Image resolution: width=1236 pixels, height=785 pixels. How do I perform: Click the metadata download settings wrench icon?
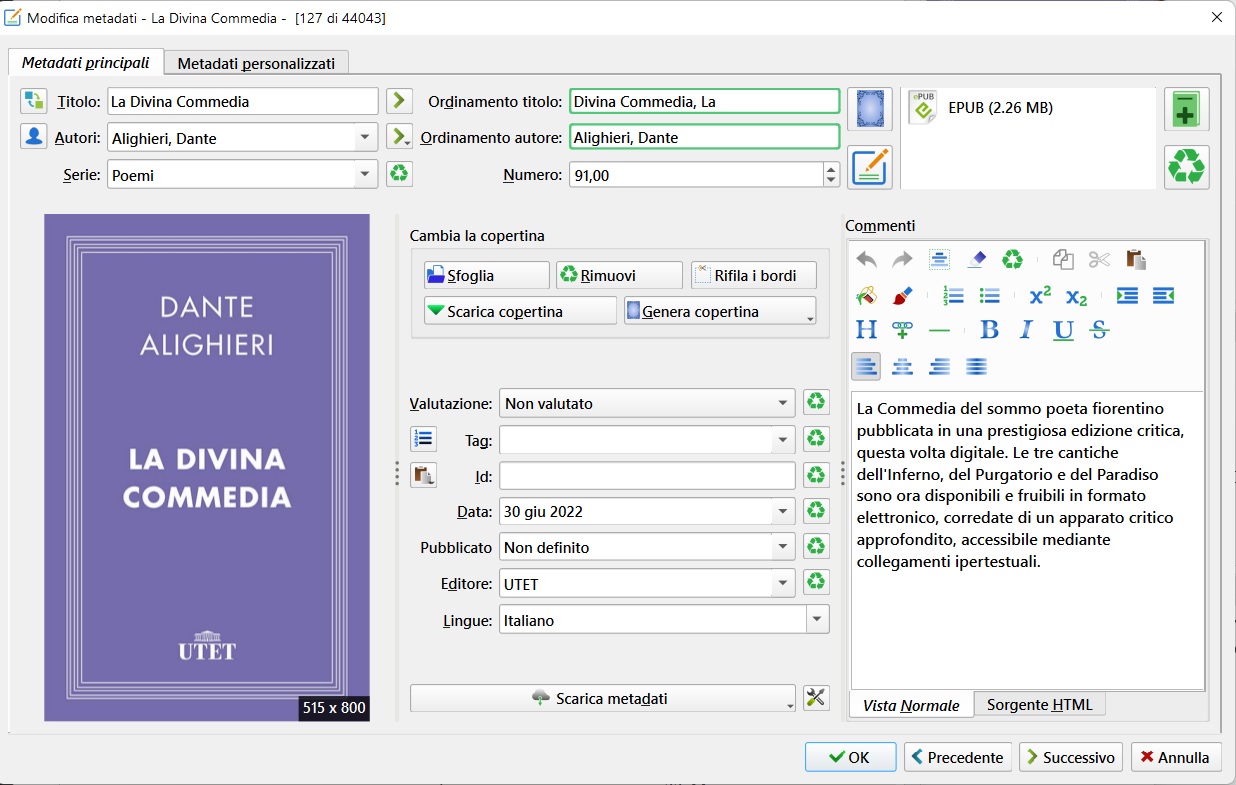pyautogui.click(x=816, y=698)
